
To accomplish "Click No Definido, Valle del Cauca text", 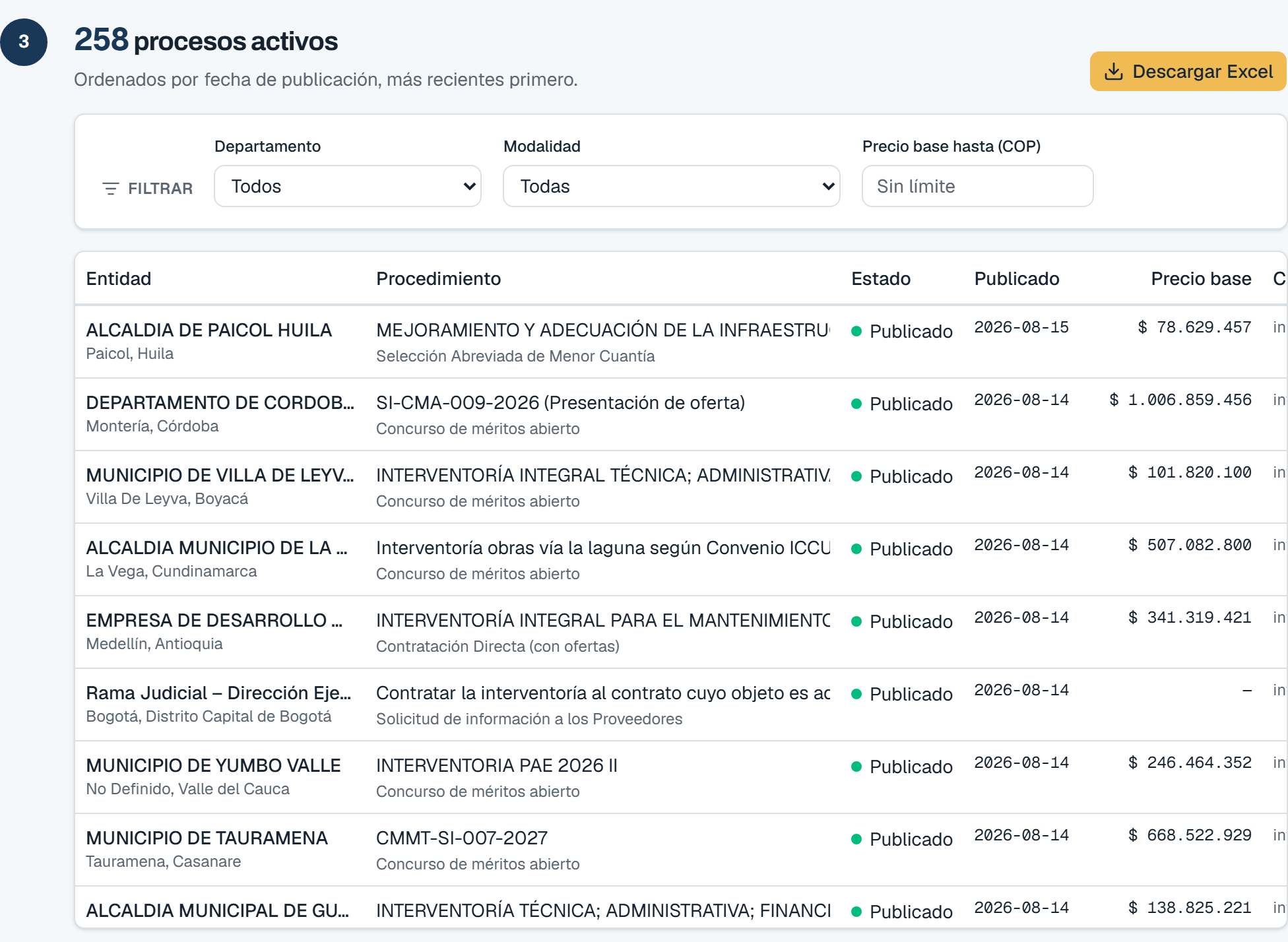I will click(188, 789).
